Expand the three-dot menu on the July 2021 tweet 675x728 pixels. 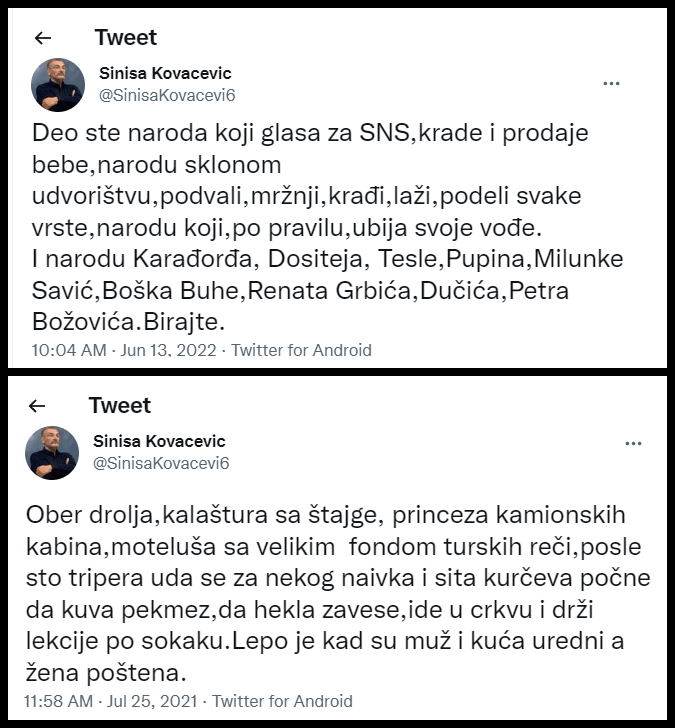[x=633, y=442]
